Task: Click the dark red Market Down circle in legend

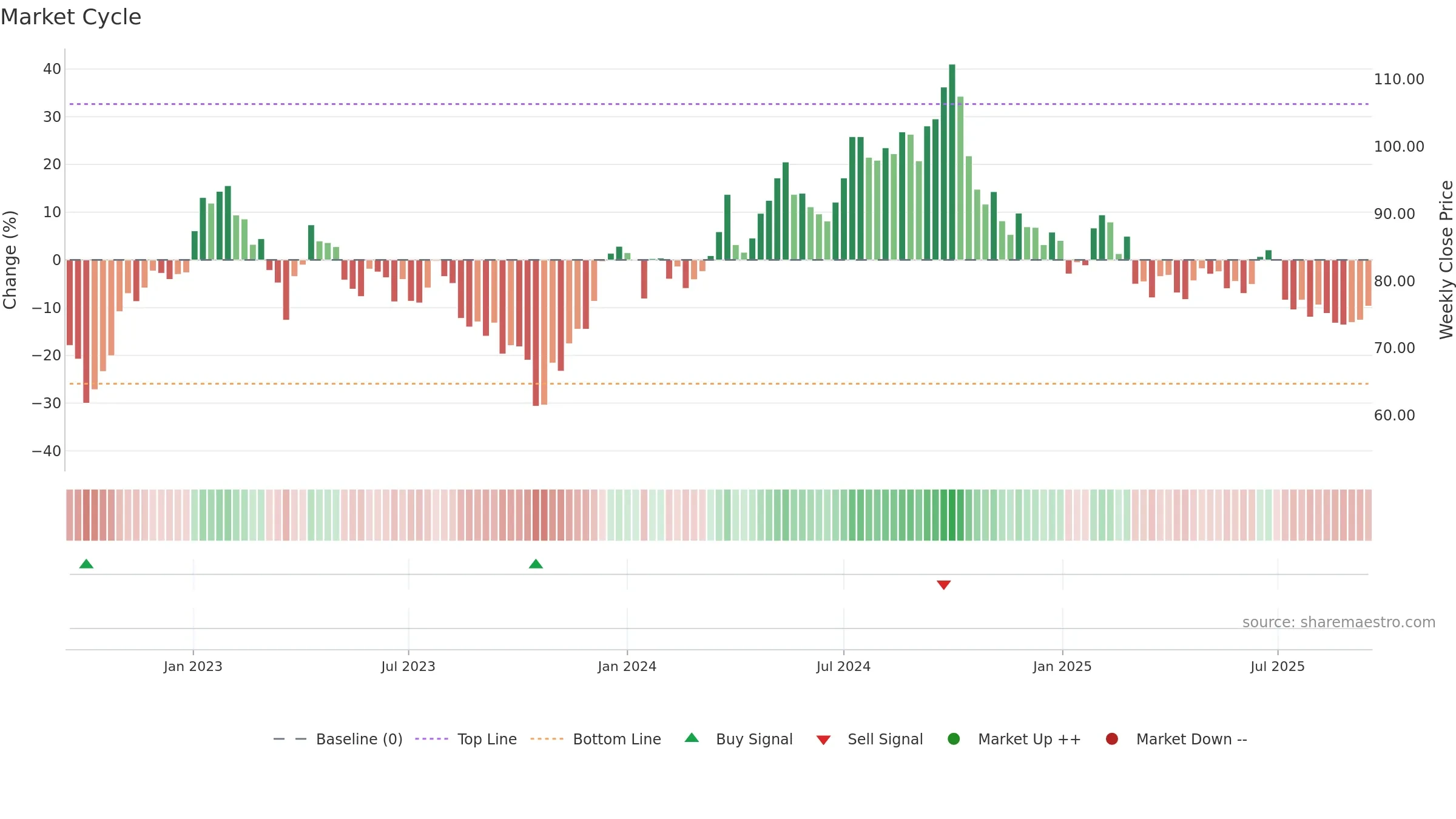Action: [1112, 739]
